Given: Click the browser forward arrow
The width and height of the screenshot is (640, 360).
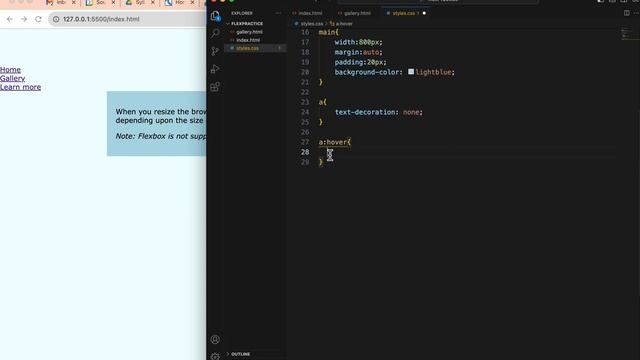Looking at the screenshot, I should pyautogui.click(x=24, y=19).
